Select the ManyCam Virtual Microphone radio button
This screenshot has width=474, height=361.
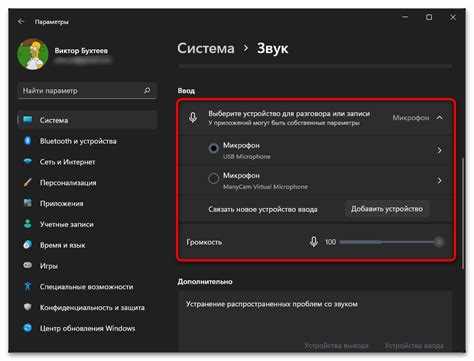click(214, 178)
